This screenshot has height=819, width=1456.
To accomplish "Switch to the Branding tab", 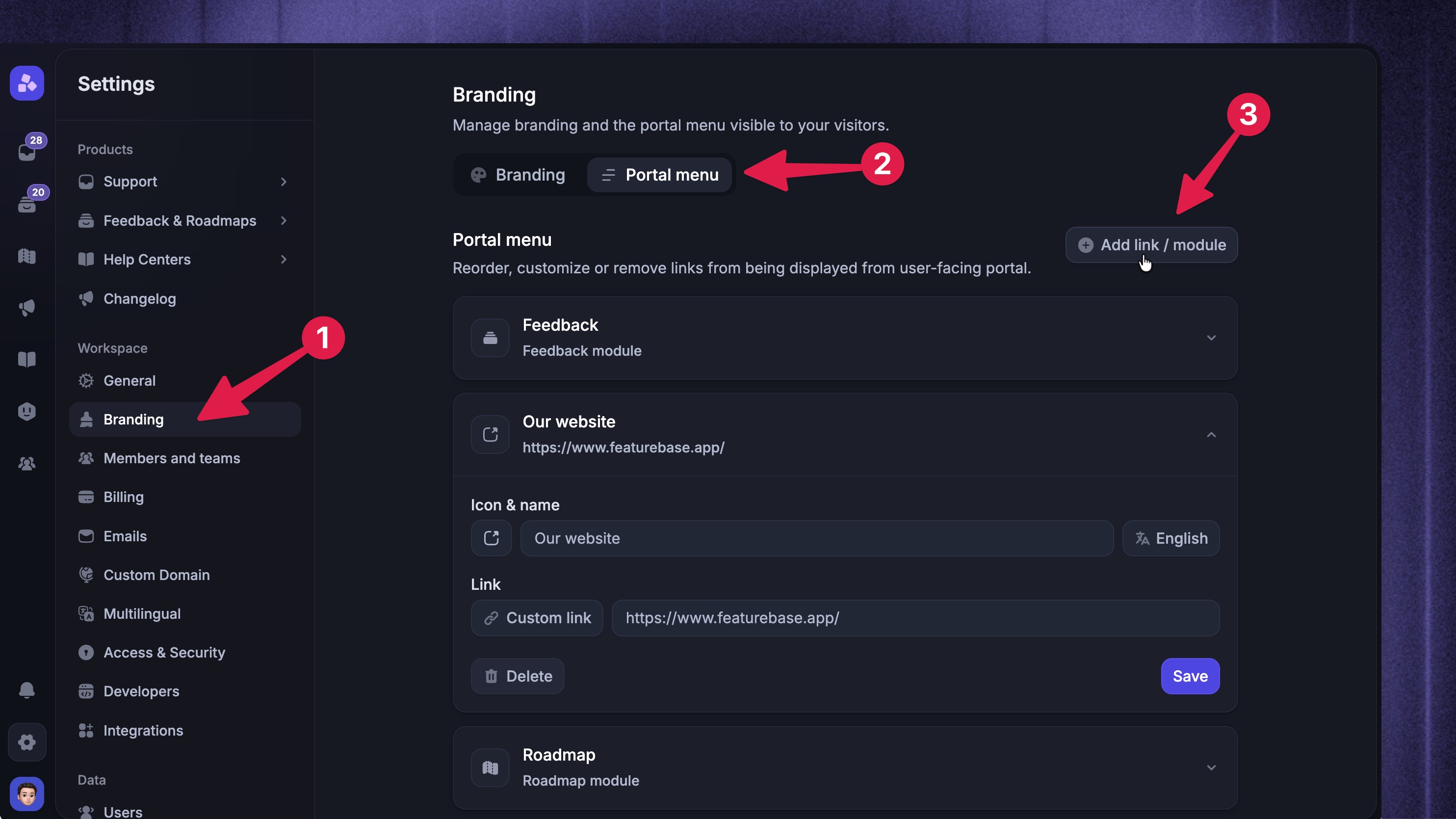I will point(519,175).
